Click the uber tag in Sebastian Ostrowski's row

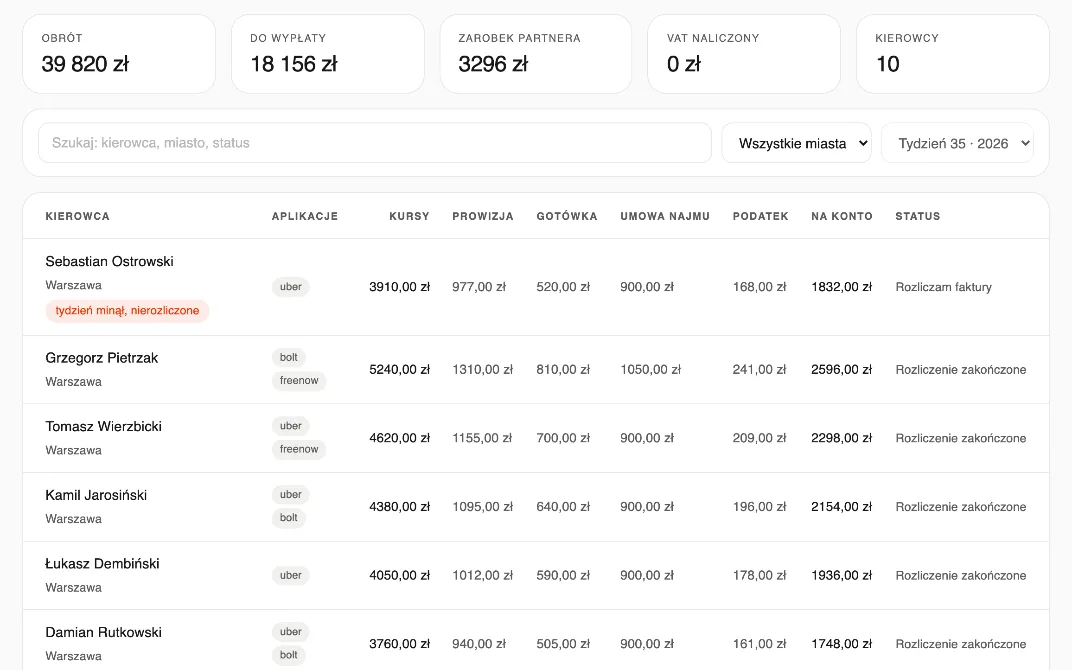pos(291,287)
